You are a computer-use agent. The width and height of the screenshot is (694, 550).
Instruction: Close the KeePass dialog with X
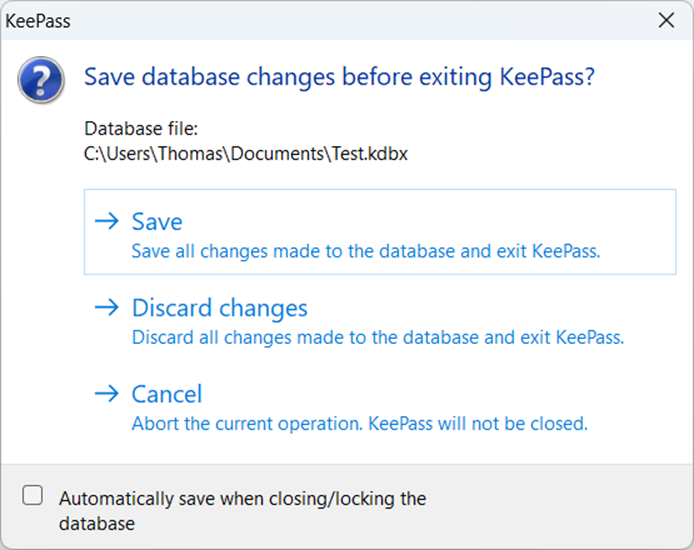click(x=666, y=19)
